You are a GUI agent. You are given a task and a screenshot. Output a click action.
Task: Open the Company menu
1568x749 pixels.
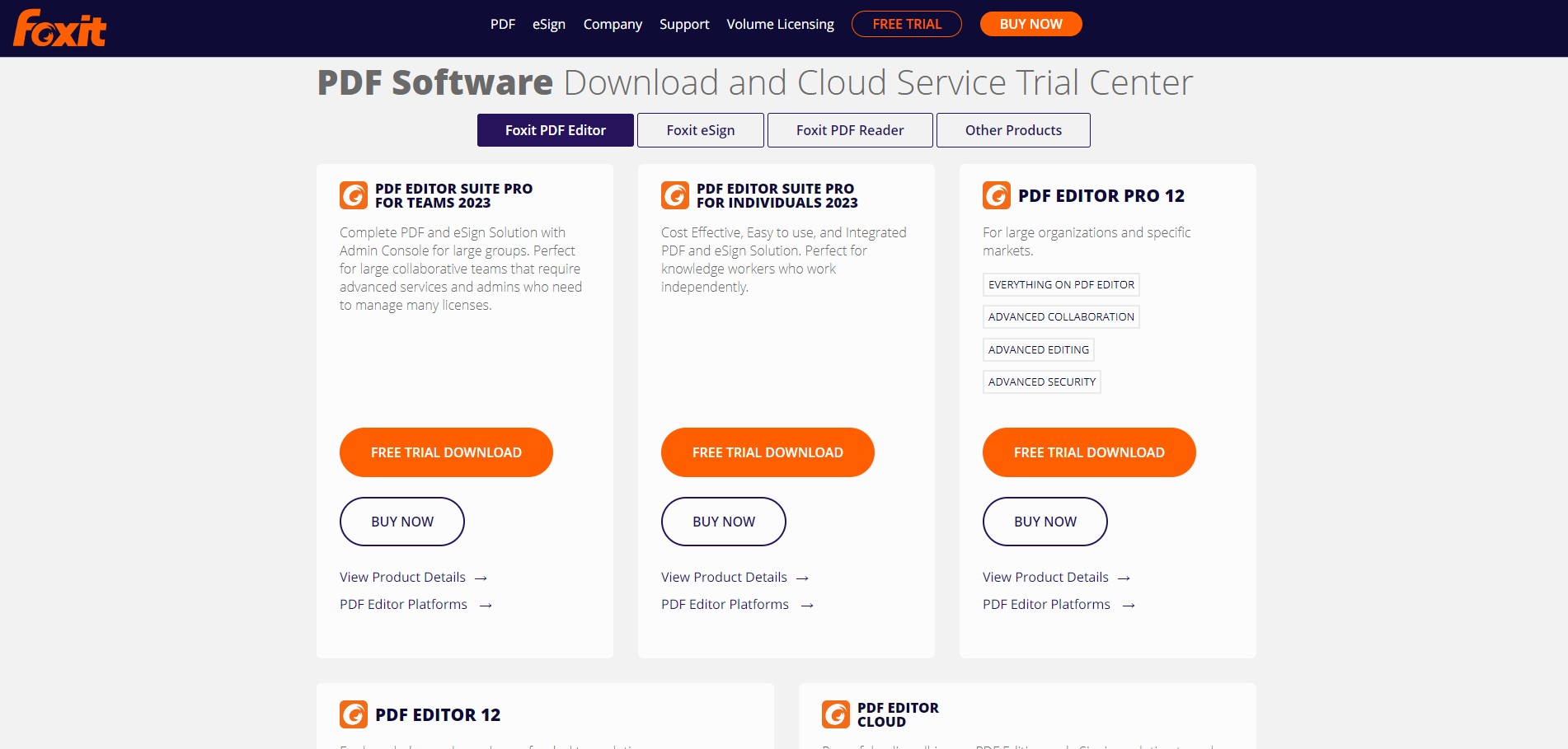(x=613, y=24)
